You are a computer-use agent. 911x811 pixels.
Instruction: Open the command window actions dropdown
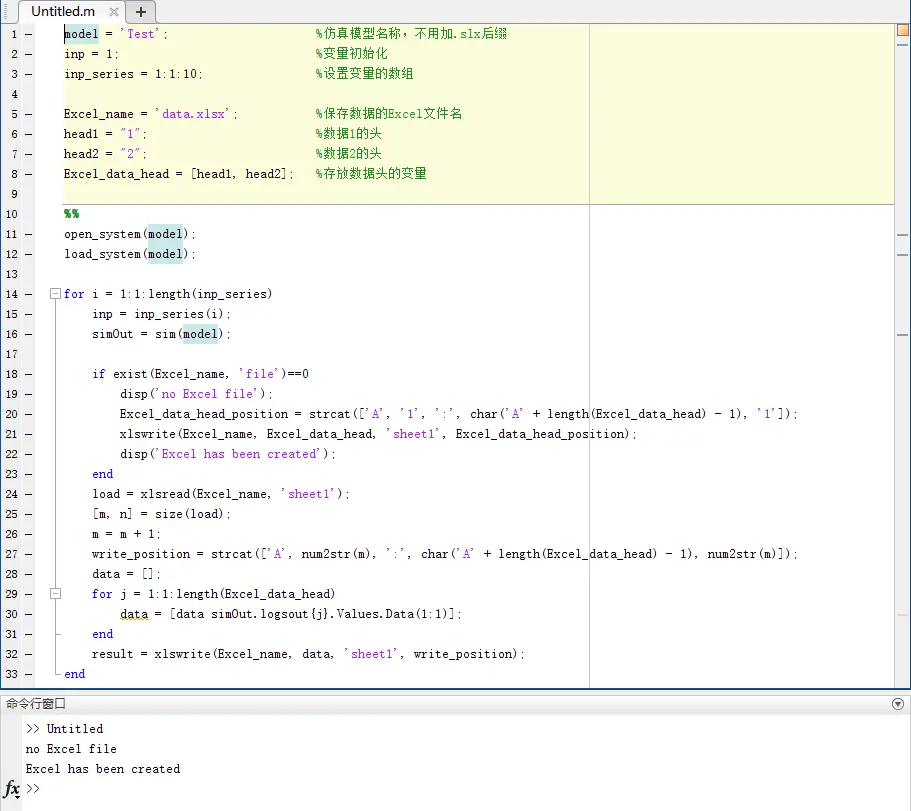898,704
